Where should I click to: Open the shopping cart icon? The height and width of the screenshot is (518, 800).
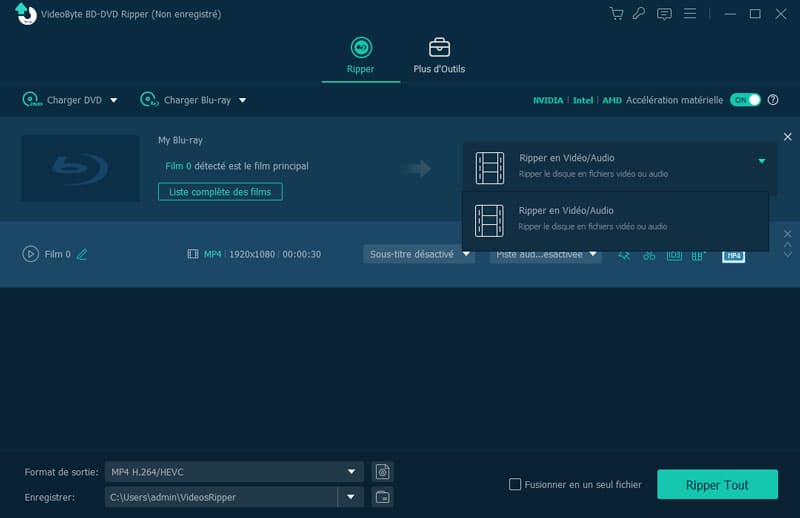(x=616, y=13)
